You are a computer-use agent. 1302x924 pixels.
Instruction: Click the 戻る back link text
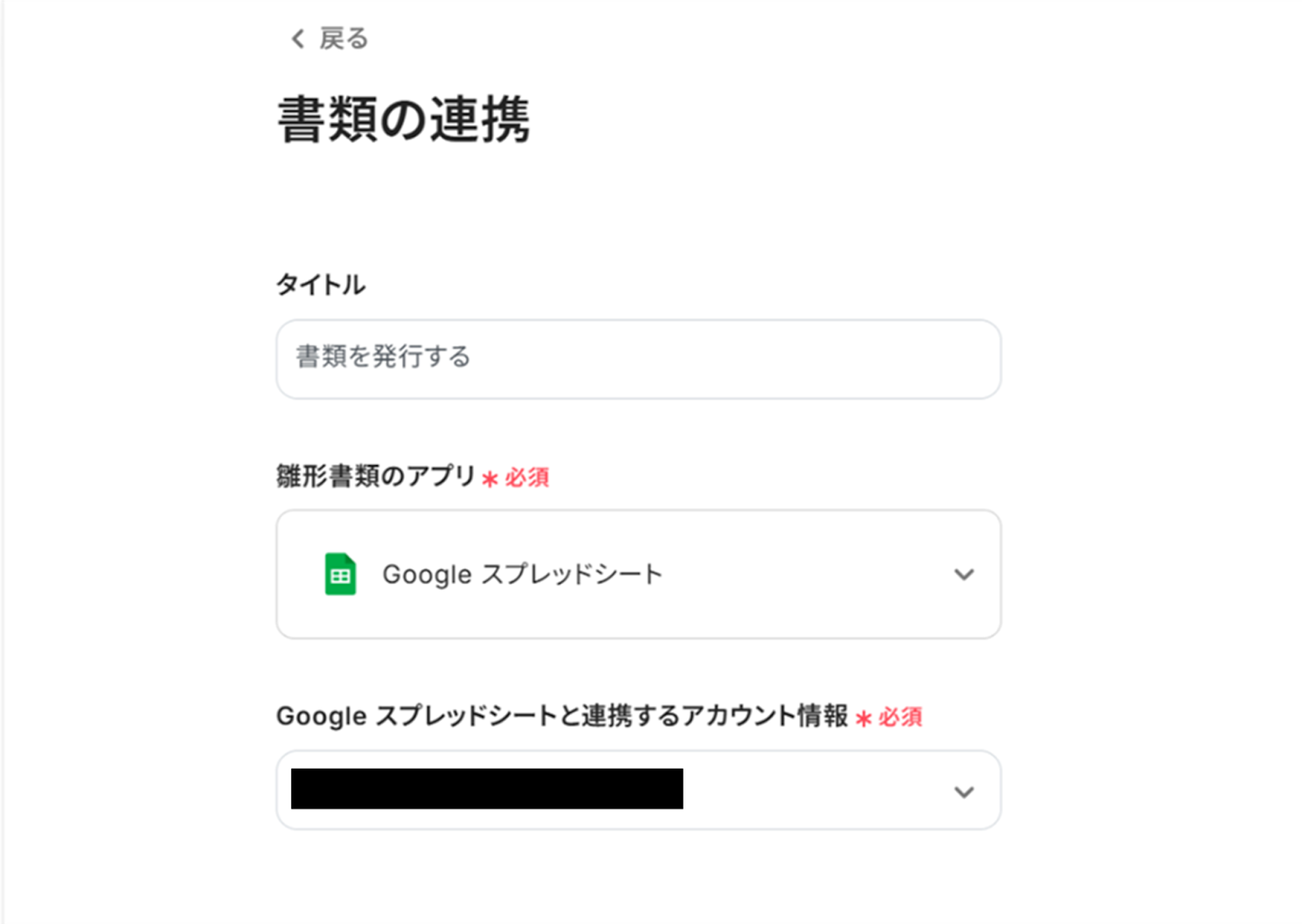click(x=343, y=39)
